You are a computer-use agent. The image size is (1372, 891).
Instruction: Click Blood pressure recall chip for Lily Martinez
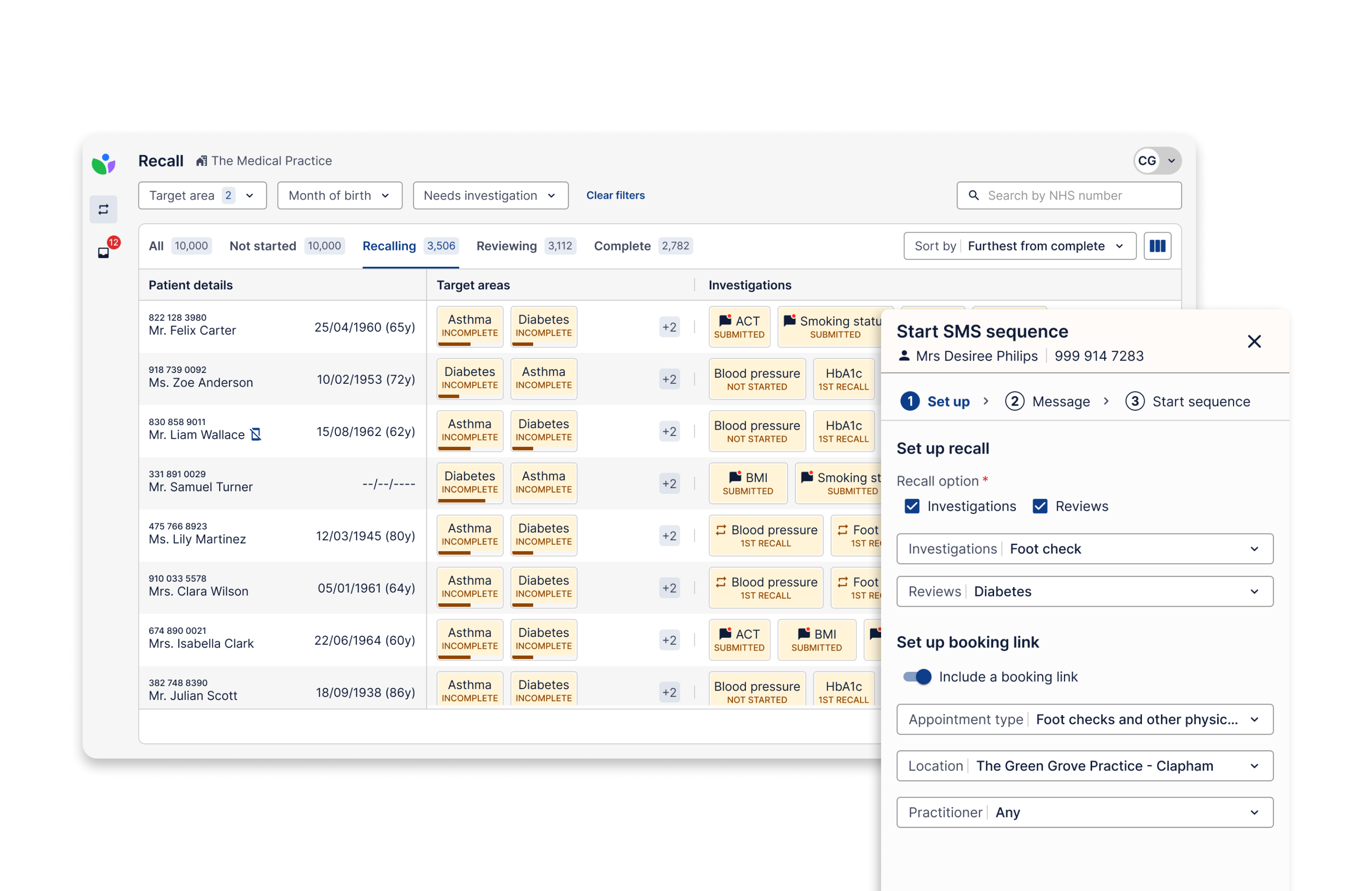tap(765, 535)
